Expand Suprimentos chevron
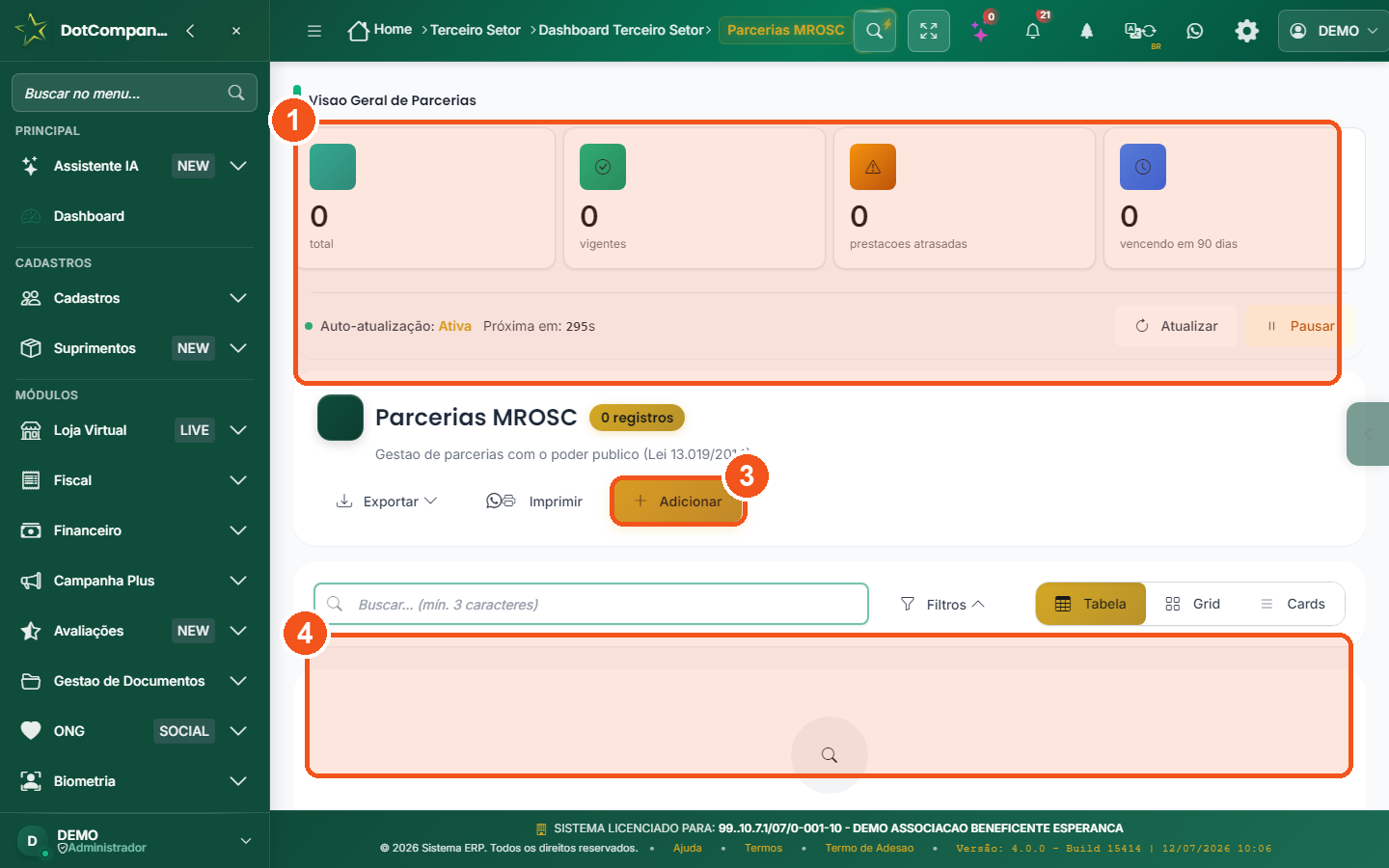This screenshot has width=1389, height=868. point(238,348)
